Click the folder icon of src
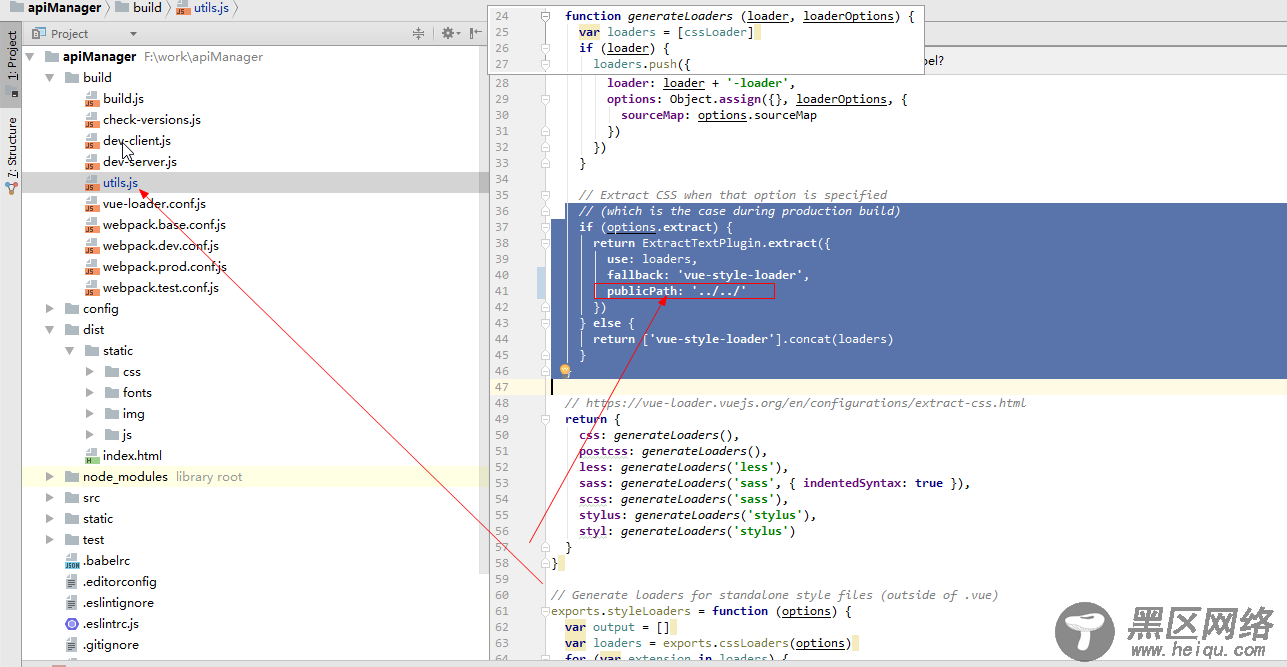The image size is (1287, 667). point(71,498)
